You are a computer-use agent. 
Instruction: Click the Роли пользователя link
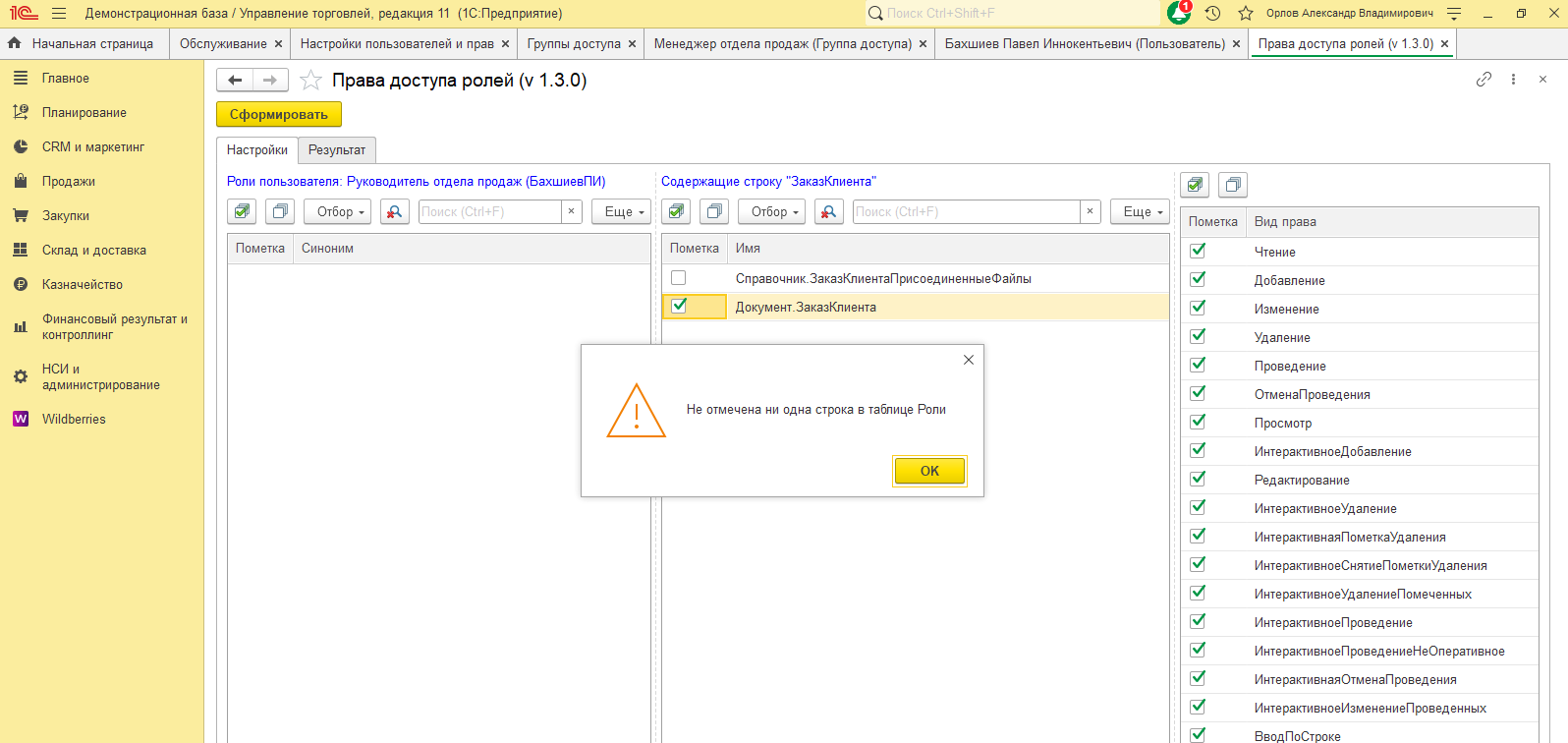pyautogui.click(x=417, y=182)
